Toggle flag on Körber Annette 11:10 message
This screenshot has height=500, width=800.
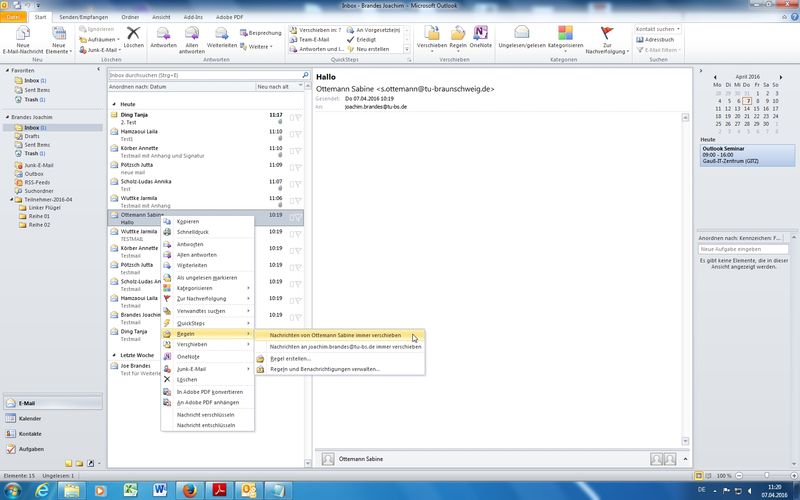298,149
